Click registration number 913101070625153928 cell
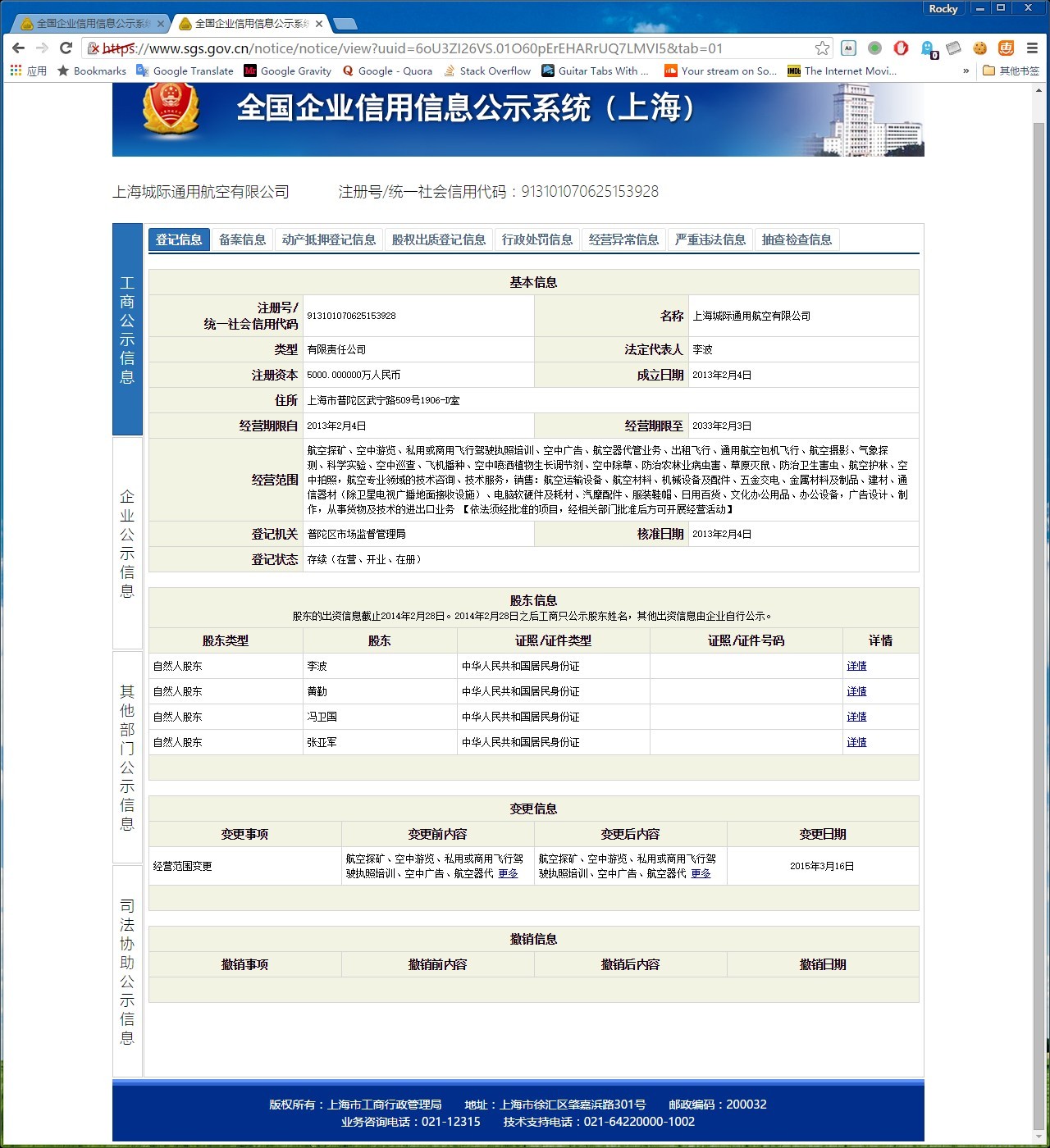The image size is (1050, 1148). click(x=418, y=316)
